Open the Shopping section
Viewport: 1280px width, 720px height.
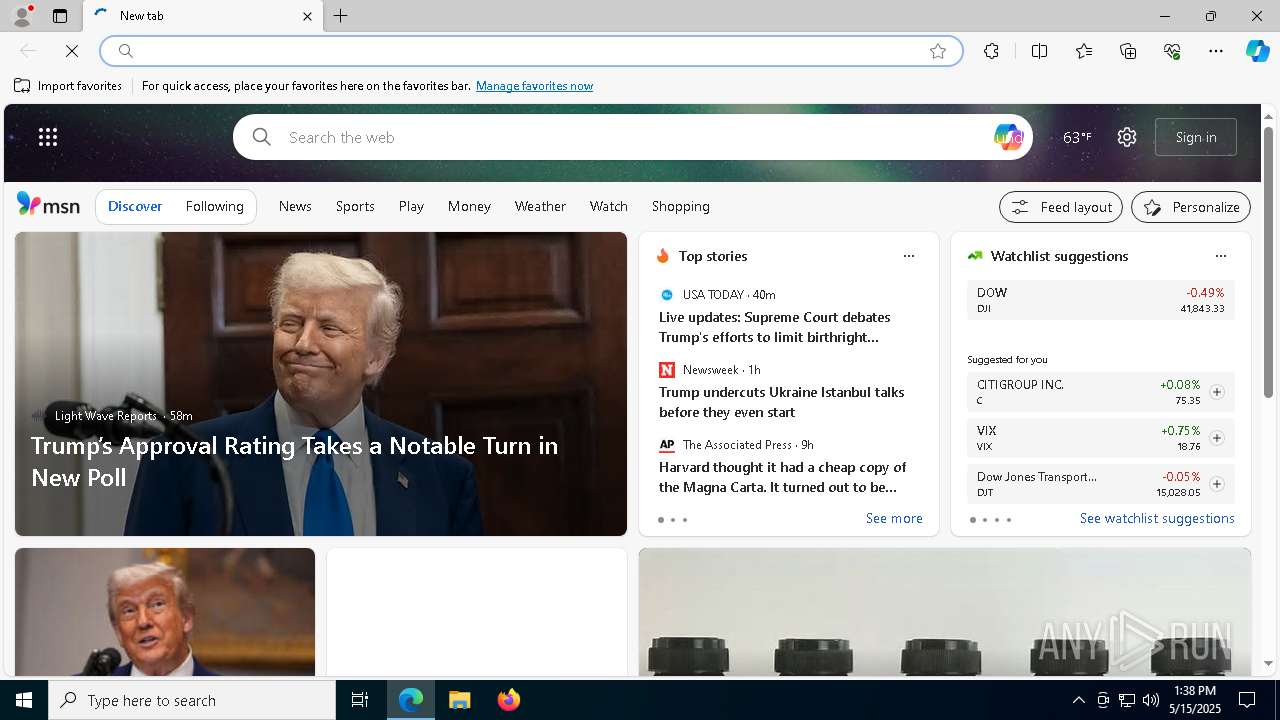tap(681, 206)
